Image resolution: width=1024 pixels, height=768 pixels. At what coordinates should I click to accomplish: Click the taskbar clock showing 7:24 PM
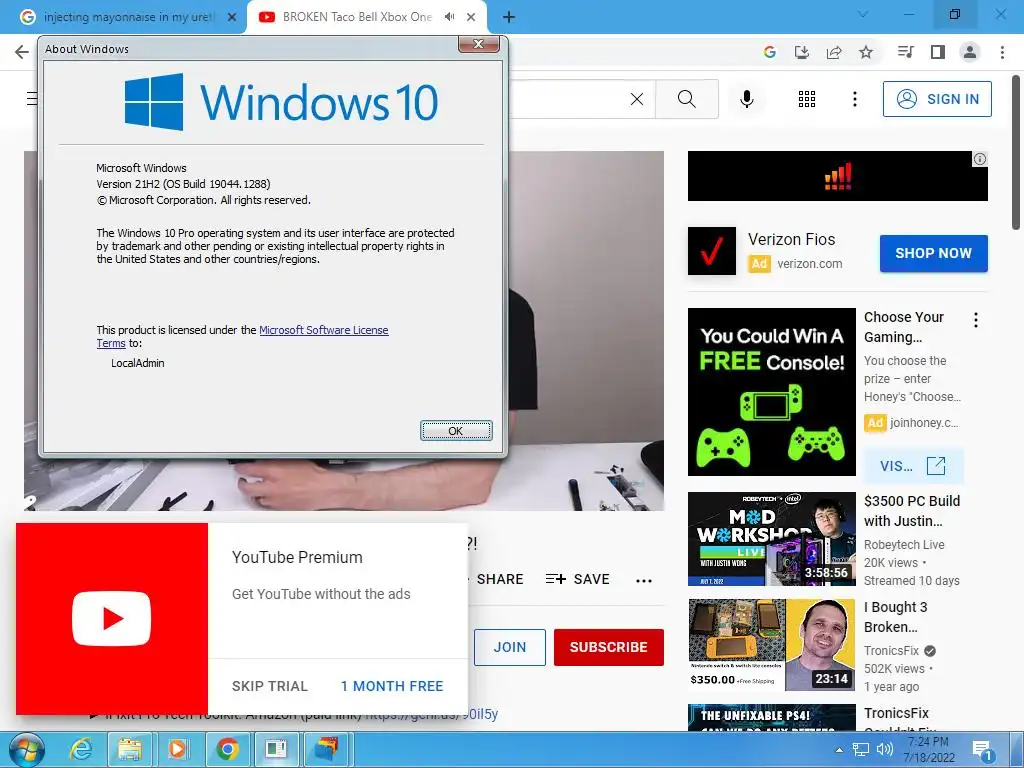point(929,750)
